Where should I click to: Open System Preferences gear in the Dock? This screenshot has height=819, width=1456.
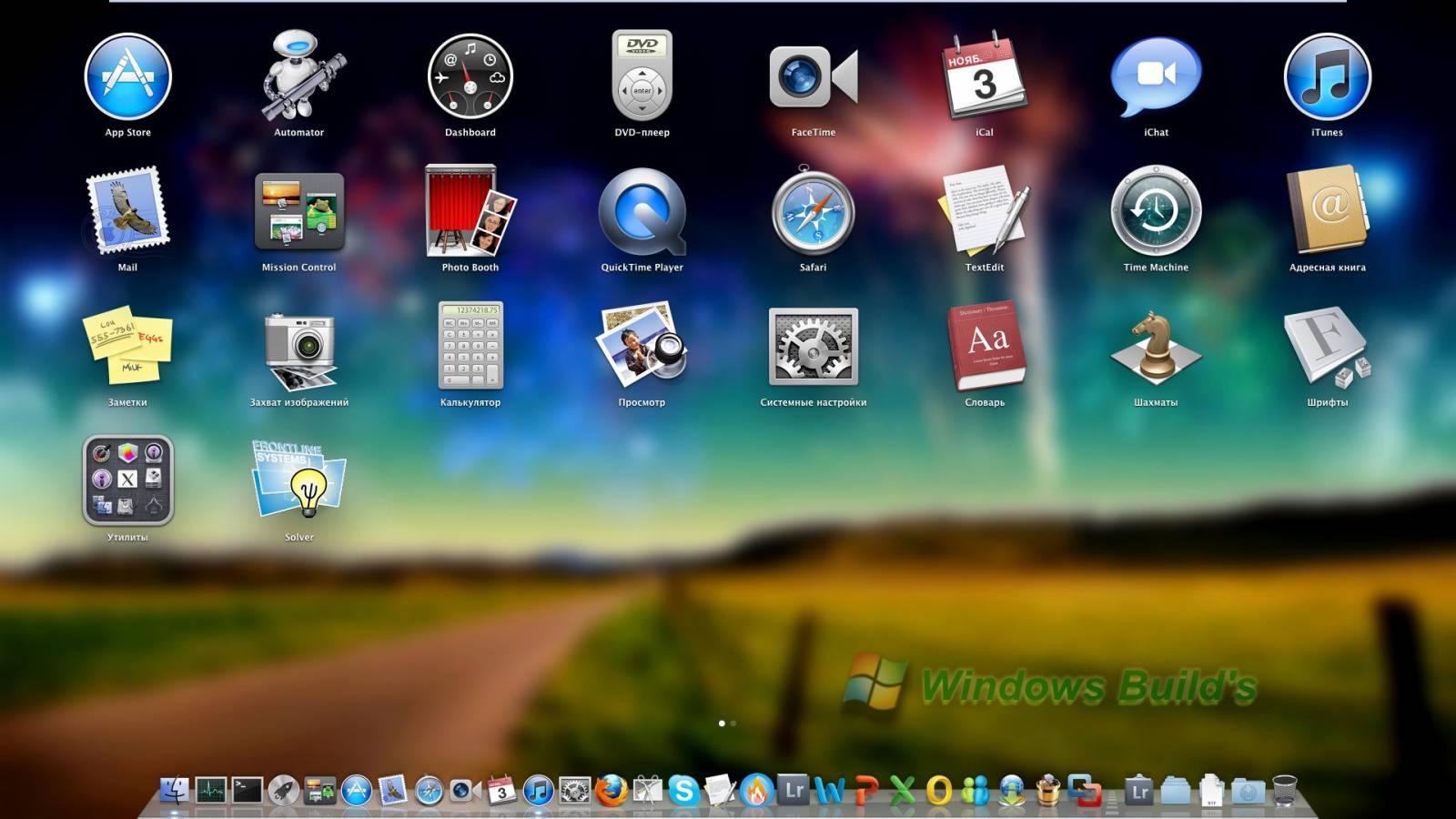[574, 791]
